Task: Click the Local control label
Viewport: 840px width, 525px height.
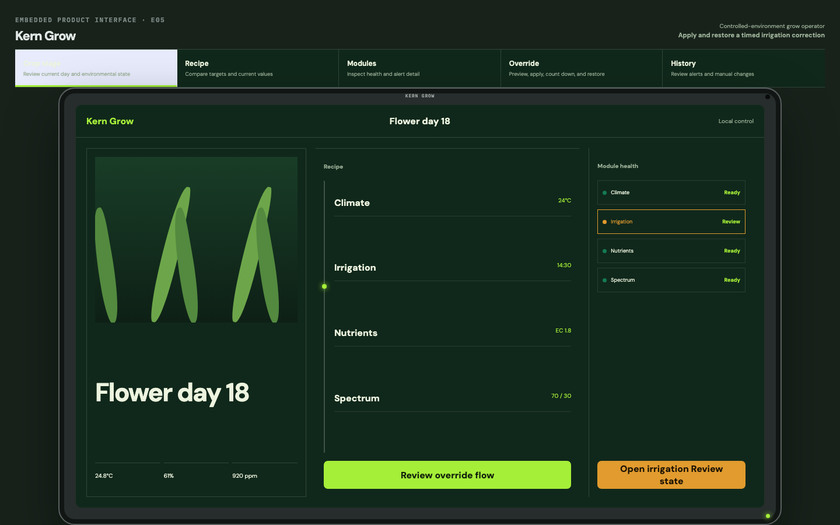Action: tap(736, 121)
